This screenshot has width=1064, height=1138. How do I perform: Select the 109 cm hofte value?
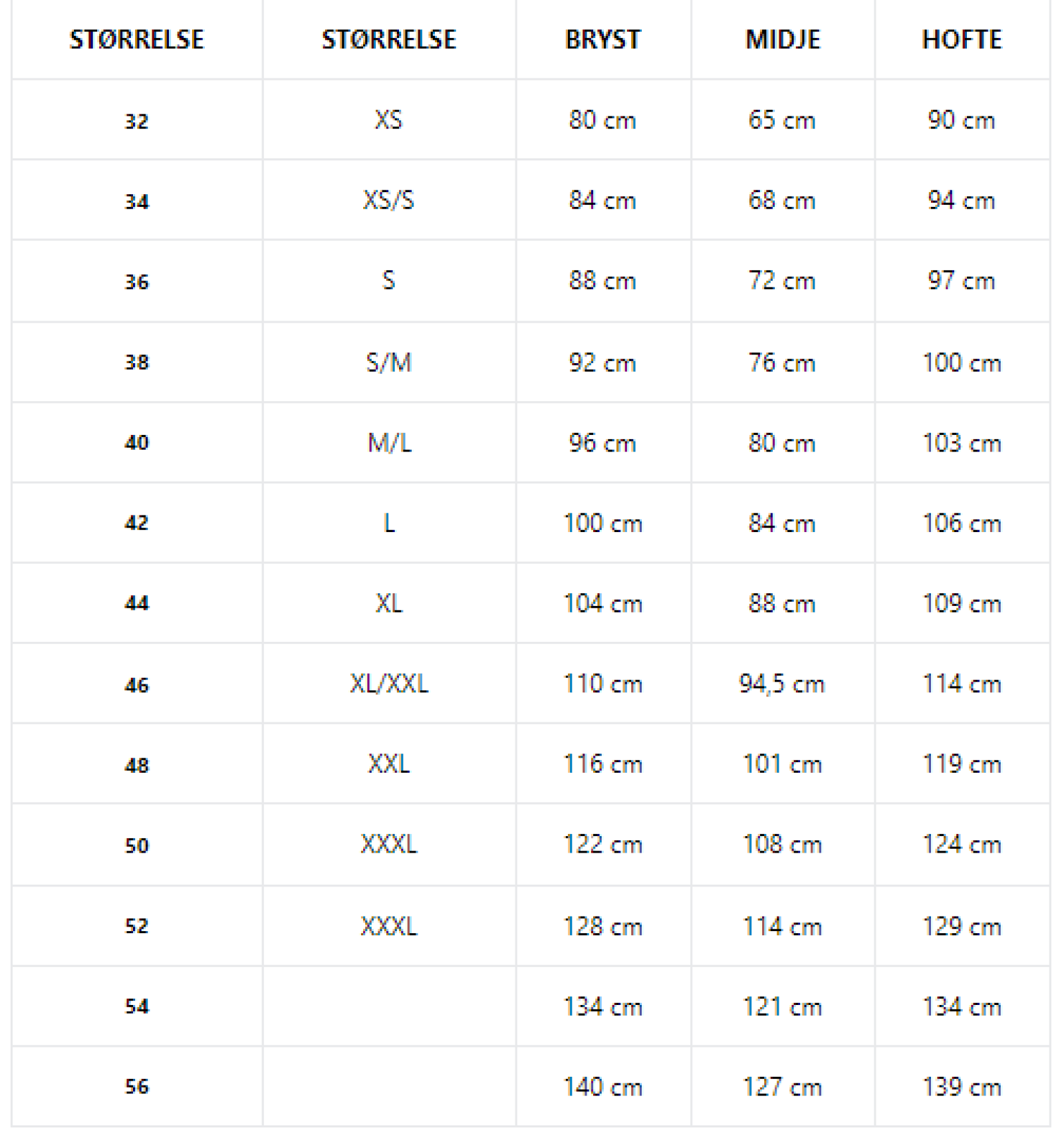click(962, 603)
